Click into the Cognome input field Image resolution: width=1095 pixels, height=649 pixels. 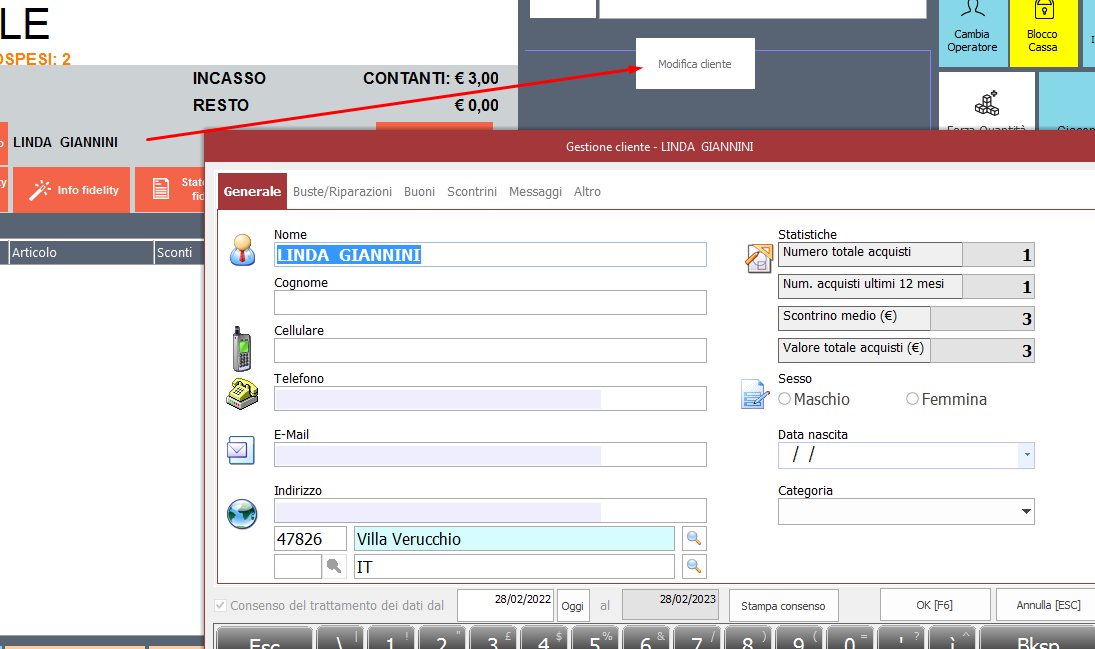(x=490, y=303)
